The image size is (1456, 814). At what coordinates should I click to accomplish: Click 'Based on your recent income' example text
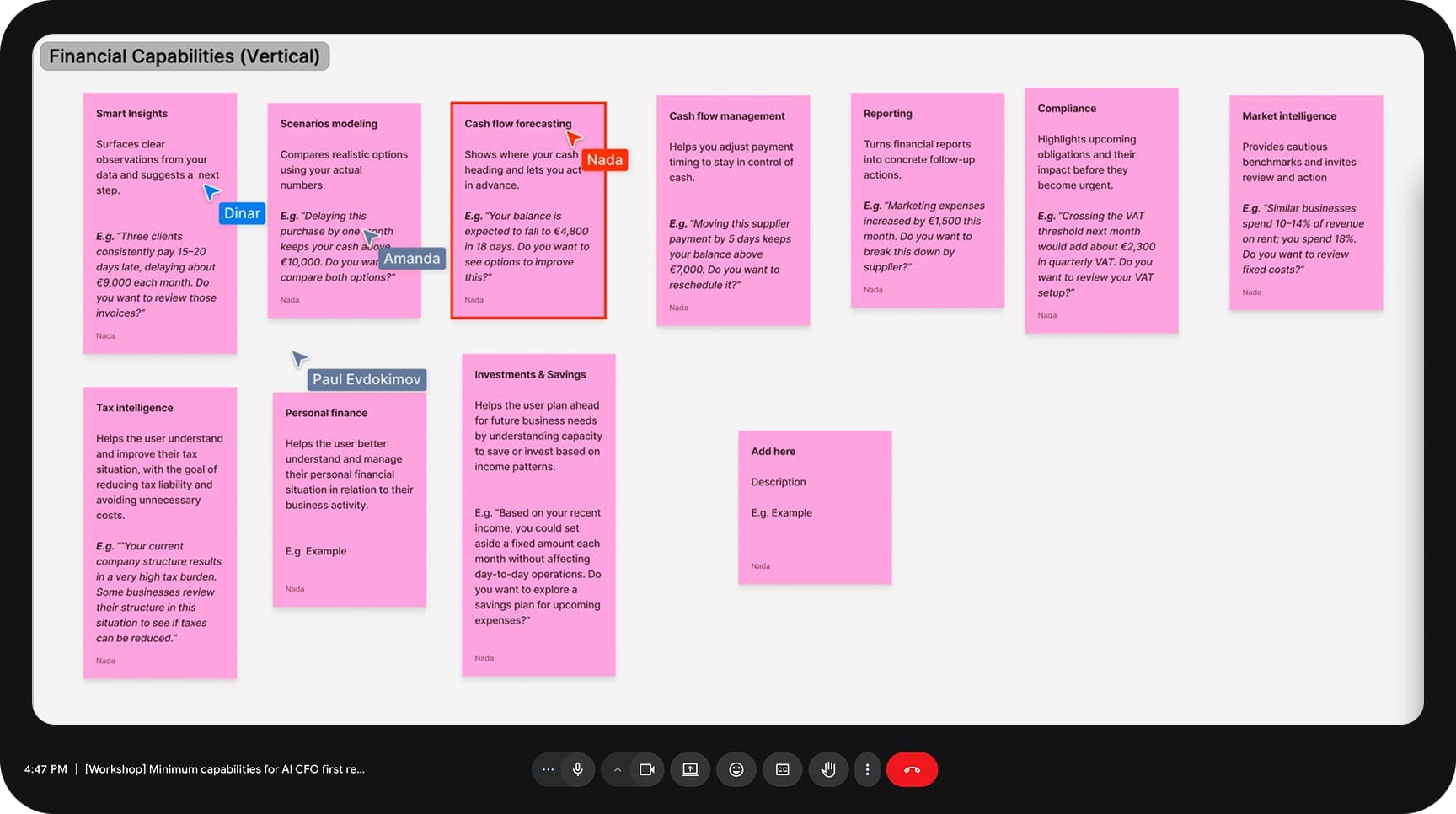(538, 566)
